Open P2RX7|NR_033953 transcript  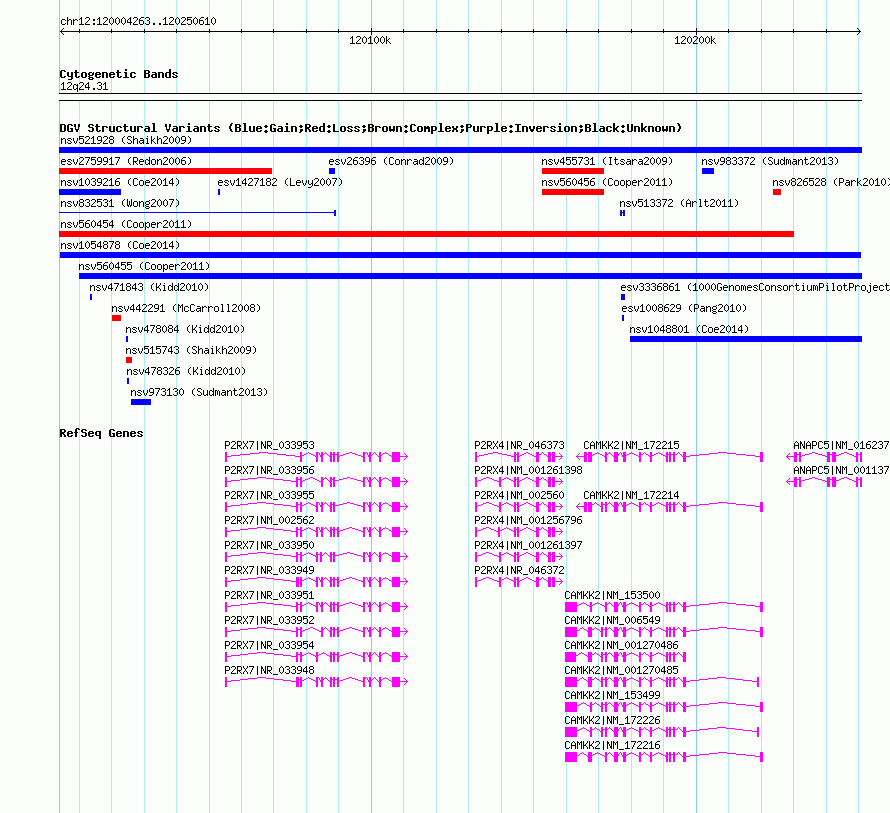[316, 456]
